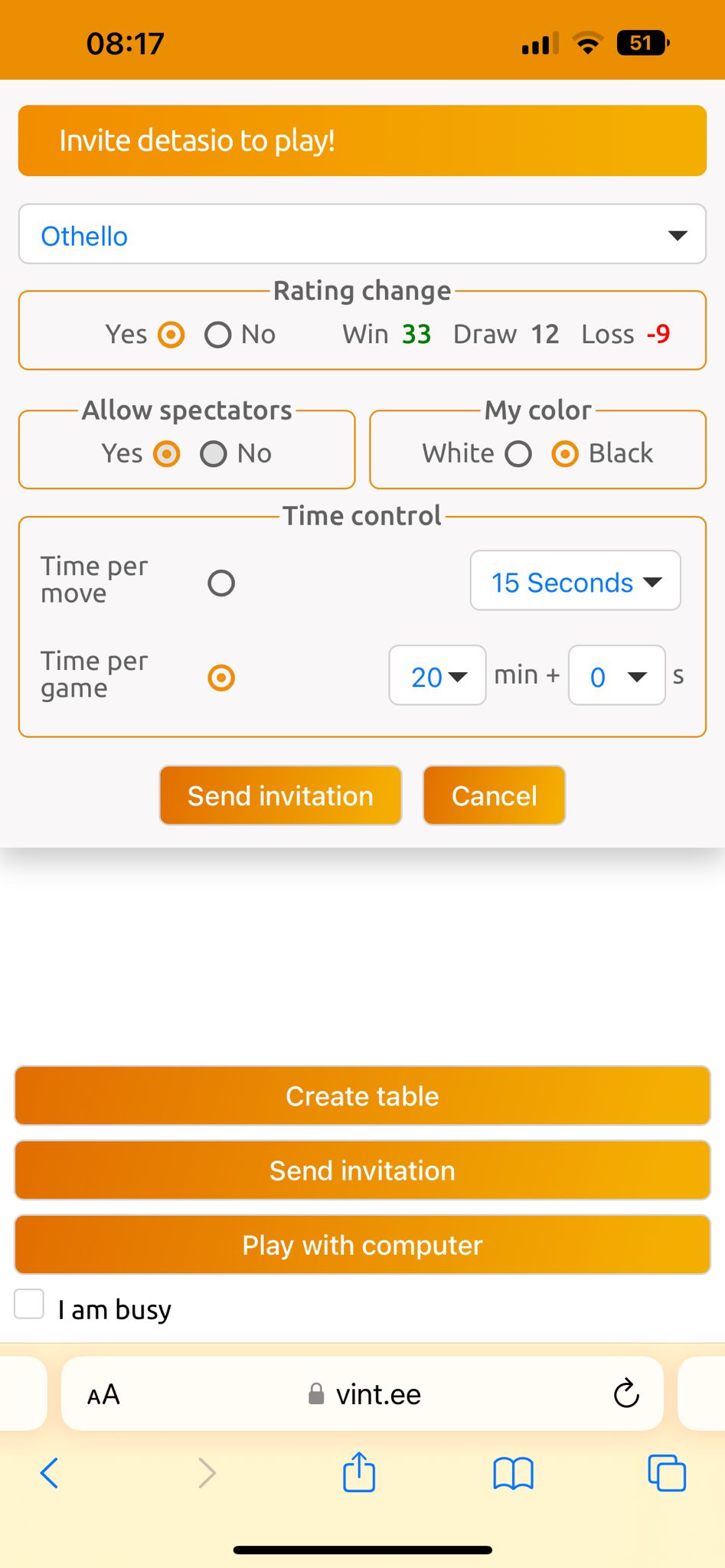
Task: Open the AA text size menu
Action: 103,1394
